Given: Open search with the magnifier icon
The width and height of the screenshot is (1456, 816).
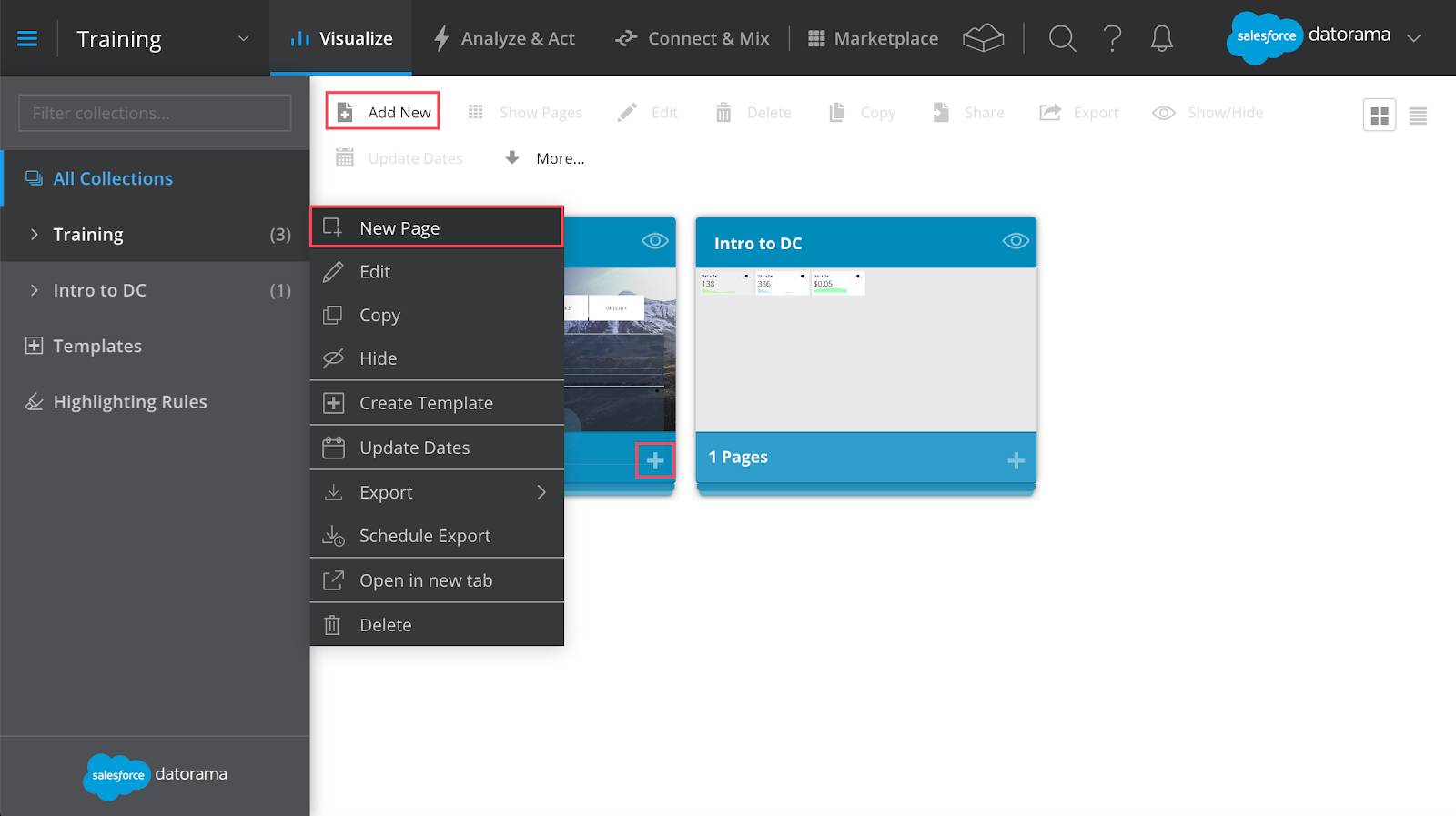Looking at the screenshot, I should pyautogui.click(x=1062, y=38).
